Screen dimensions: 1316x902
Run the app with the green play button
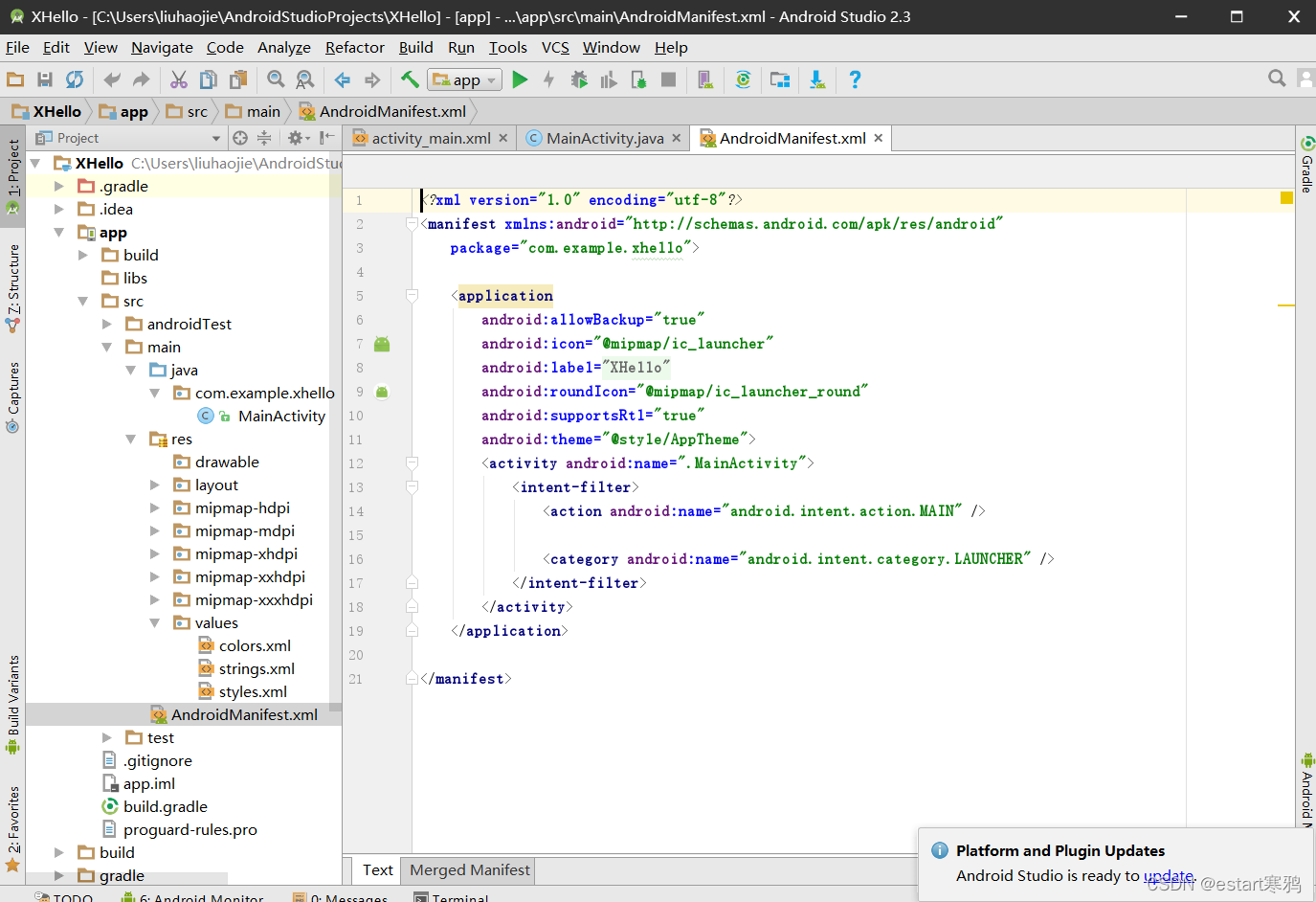tap(520, 80)
